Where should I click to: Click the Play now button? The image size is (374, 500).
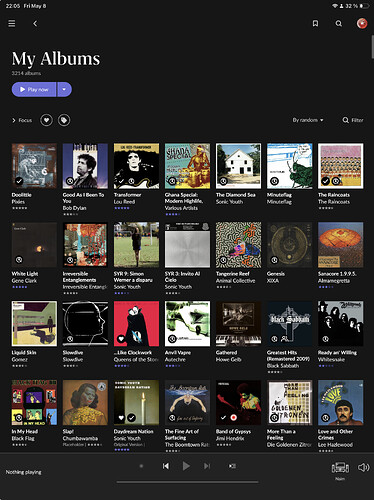coord(34,89)
